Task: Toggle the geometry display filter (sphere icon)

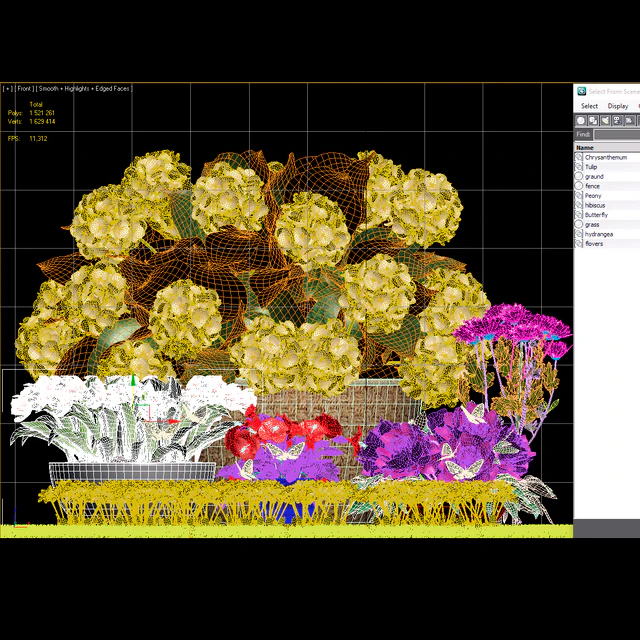Action: tap(581, 120)
